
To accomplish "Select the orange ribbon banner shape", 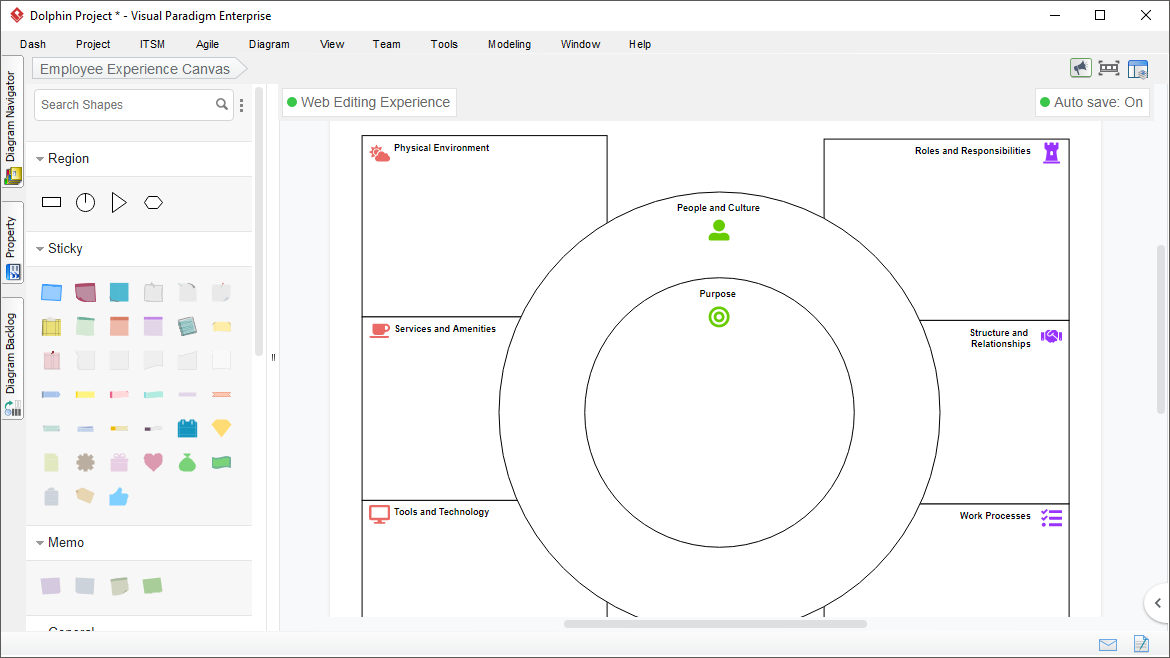I will pos(222,394).
